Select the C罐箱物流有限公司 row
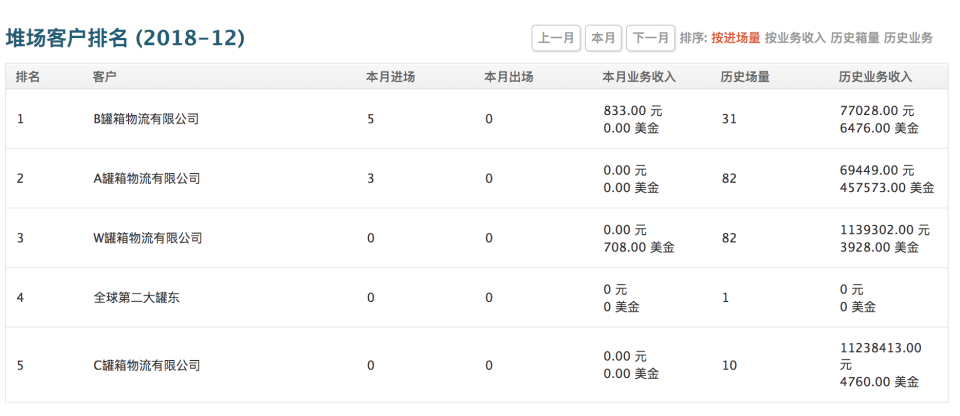This screenshot has width=960, height=416. tap(146, 365)
